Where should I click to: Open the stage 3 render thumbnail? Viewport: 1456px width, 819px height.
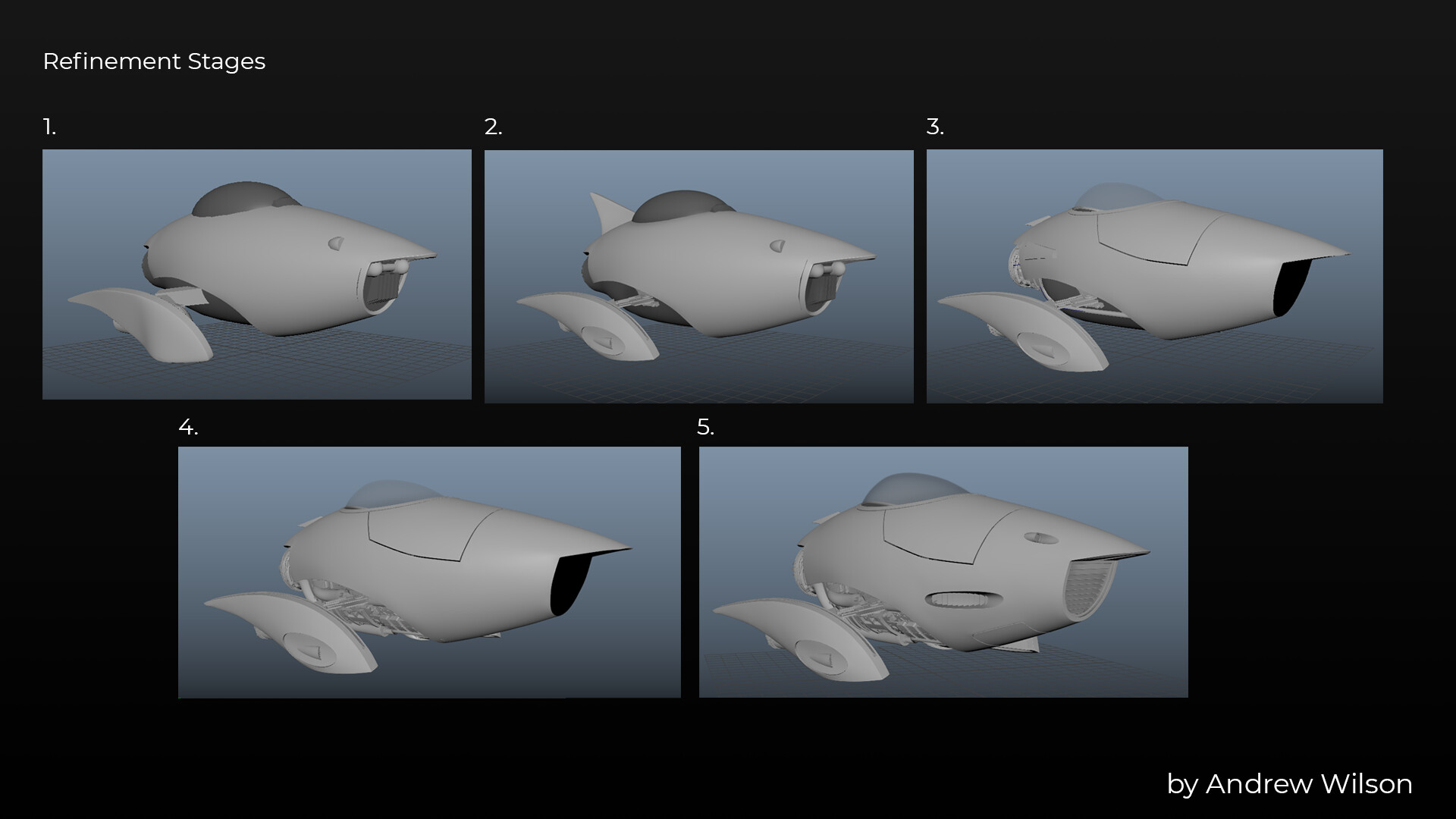[x=1154, y=276]
